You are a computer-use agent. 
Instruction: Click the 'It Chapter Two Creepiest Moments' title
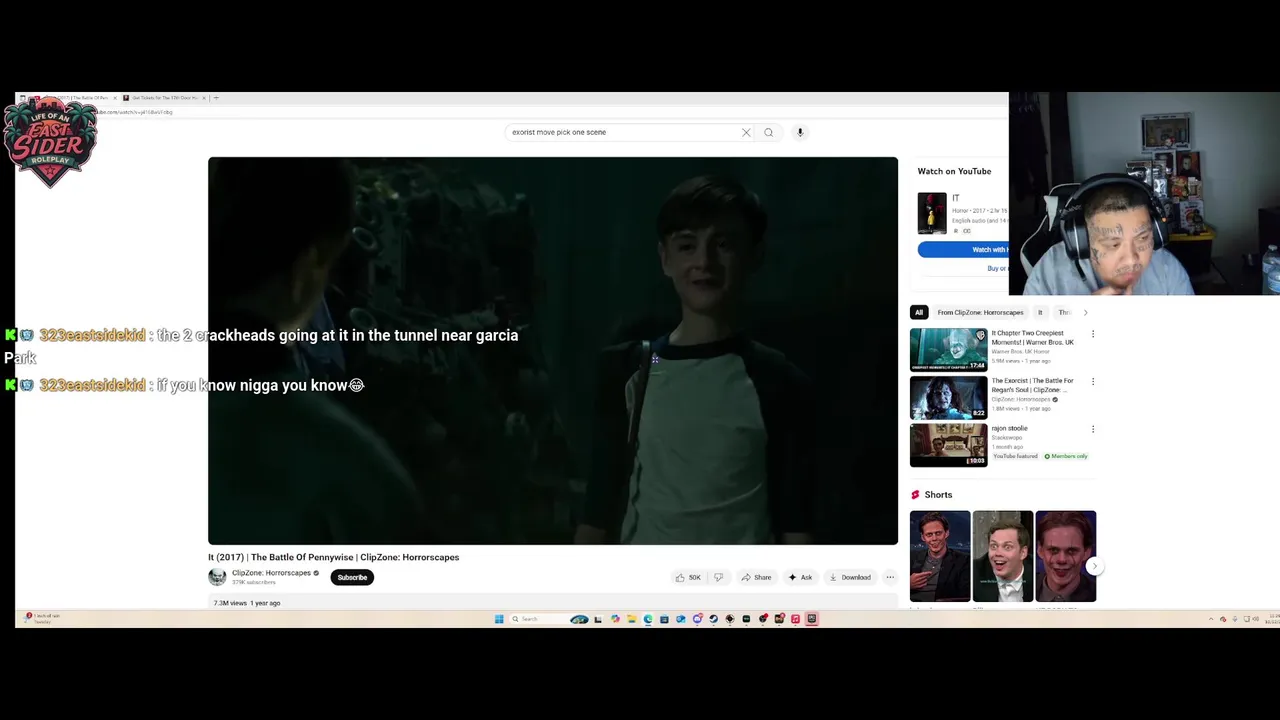tap(1032, 337)
